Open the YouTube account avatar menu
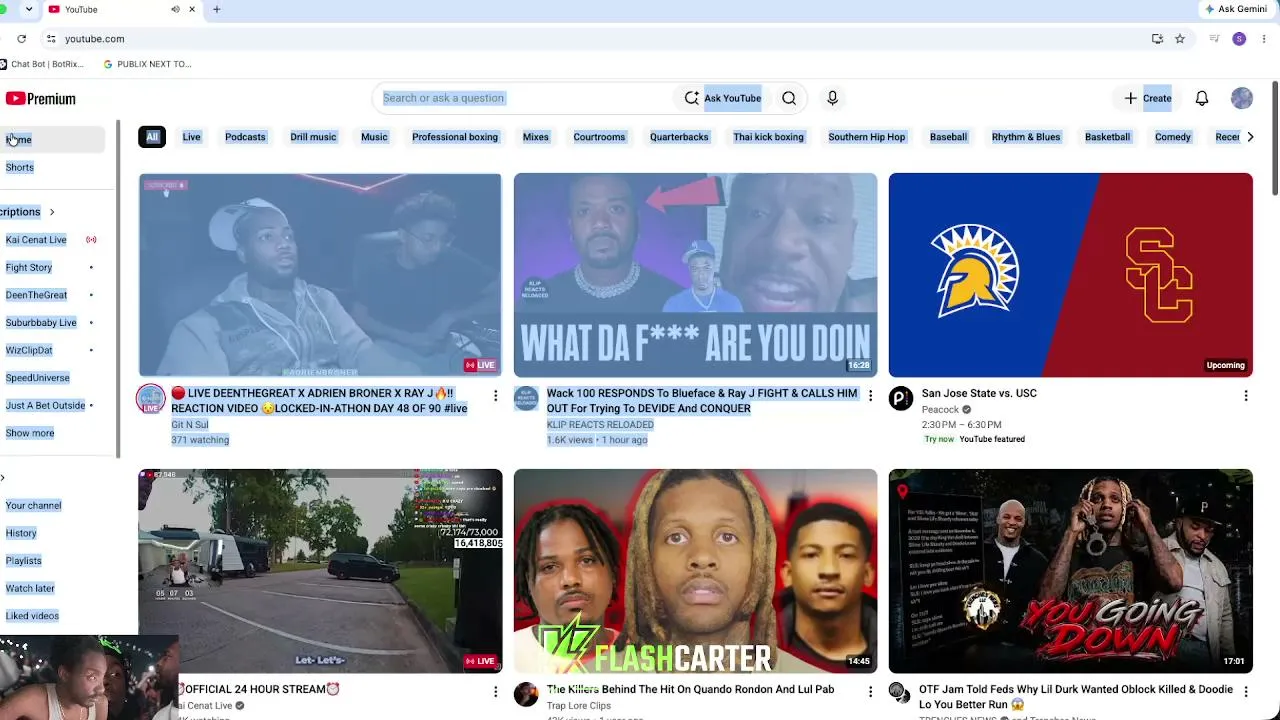 point(1242,98)
